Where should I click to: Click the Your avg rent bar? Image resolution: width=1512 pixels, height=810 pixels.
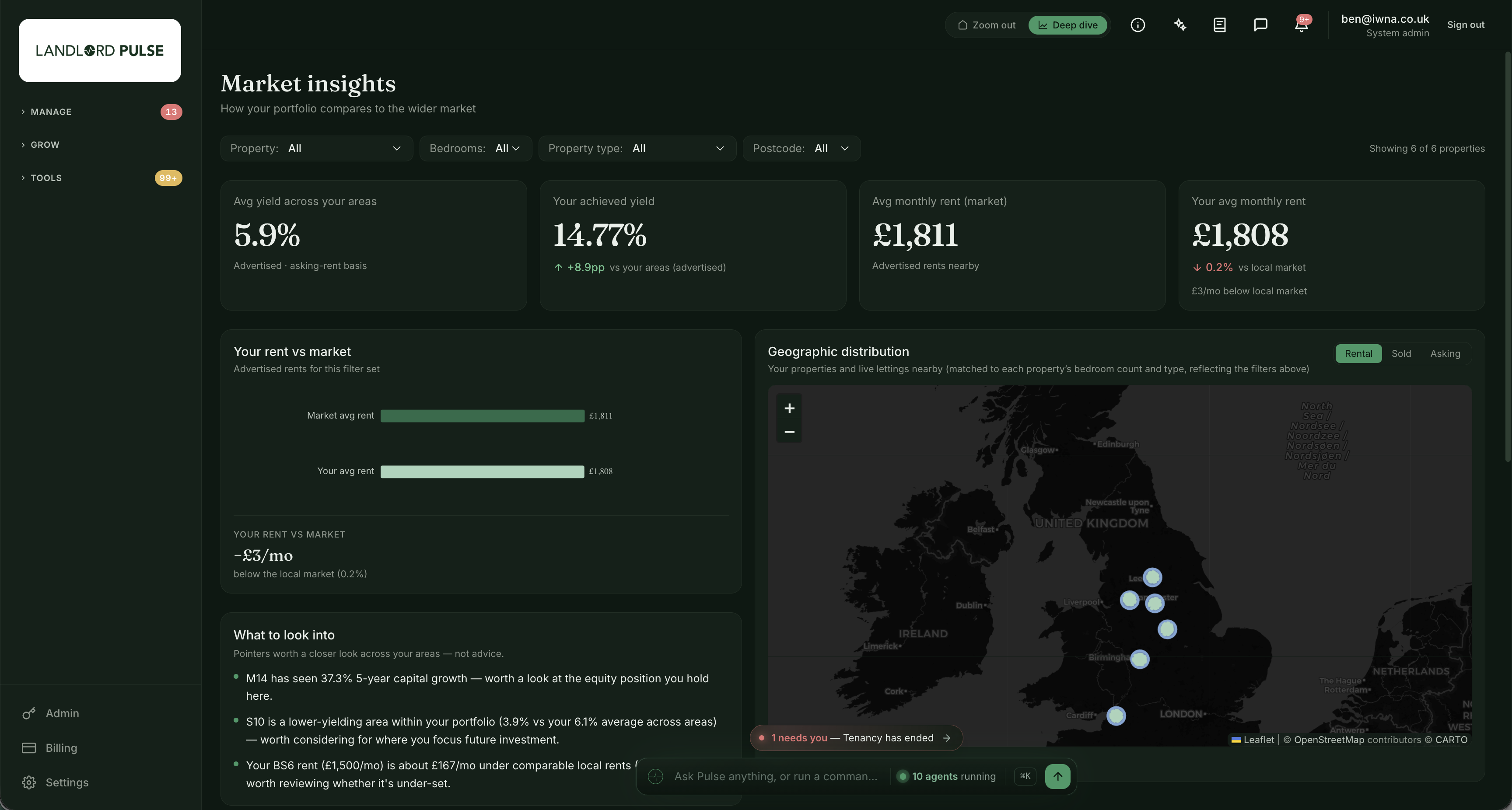[x=483, y=471]
